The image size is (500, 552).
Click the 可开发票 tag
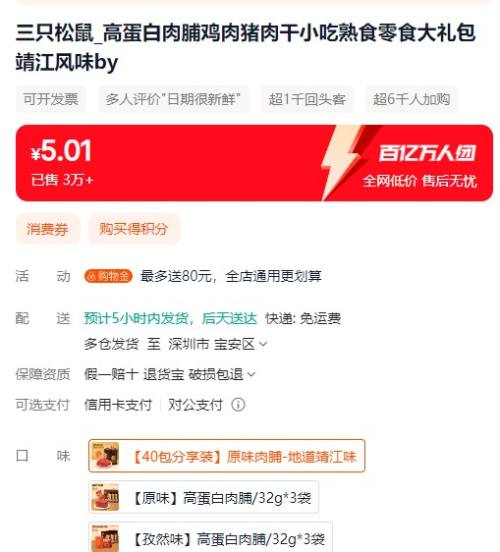(x=51, y=99)
